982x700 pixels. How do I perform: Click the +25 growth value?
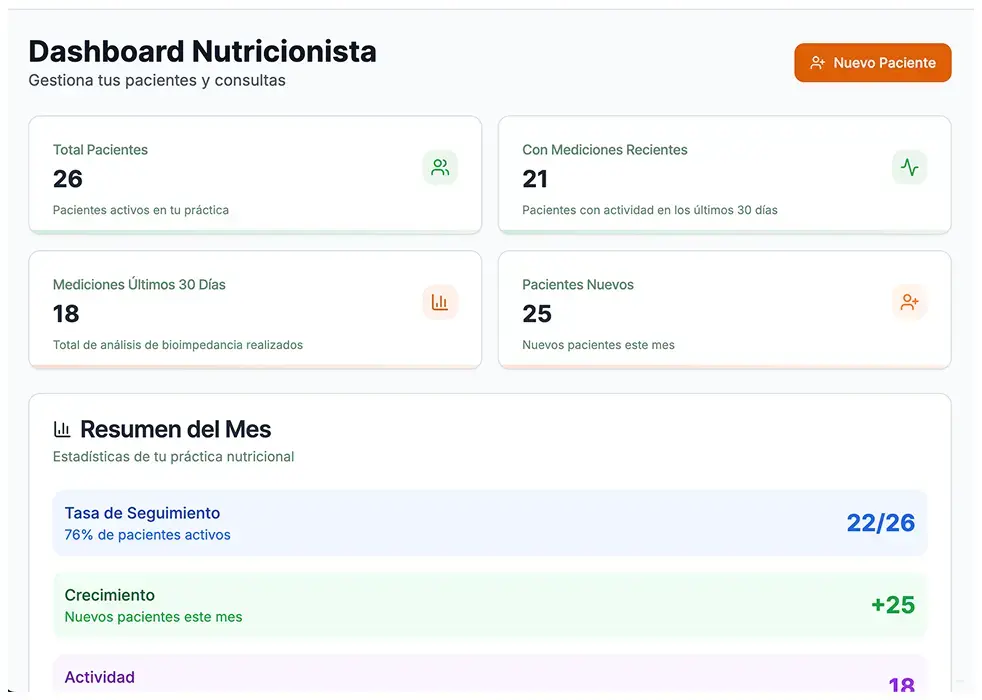pos(894,604)
